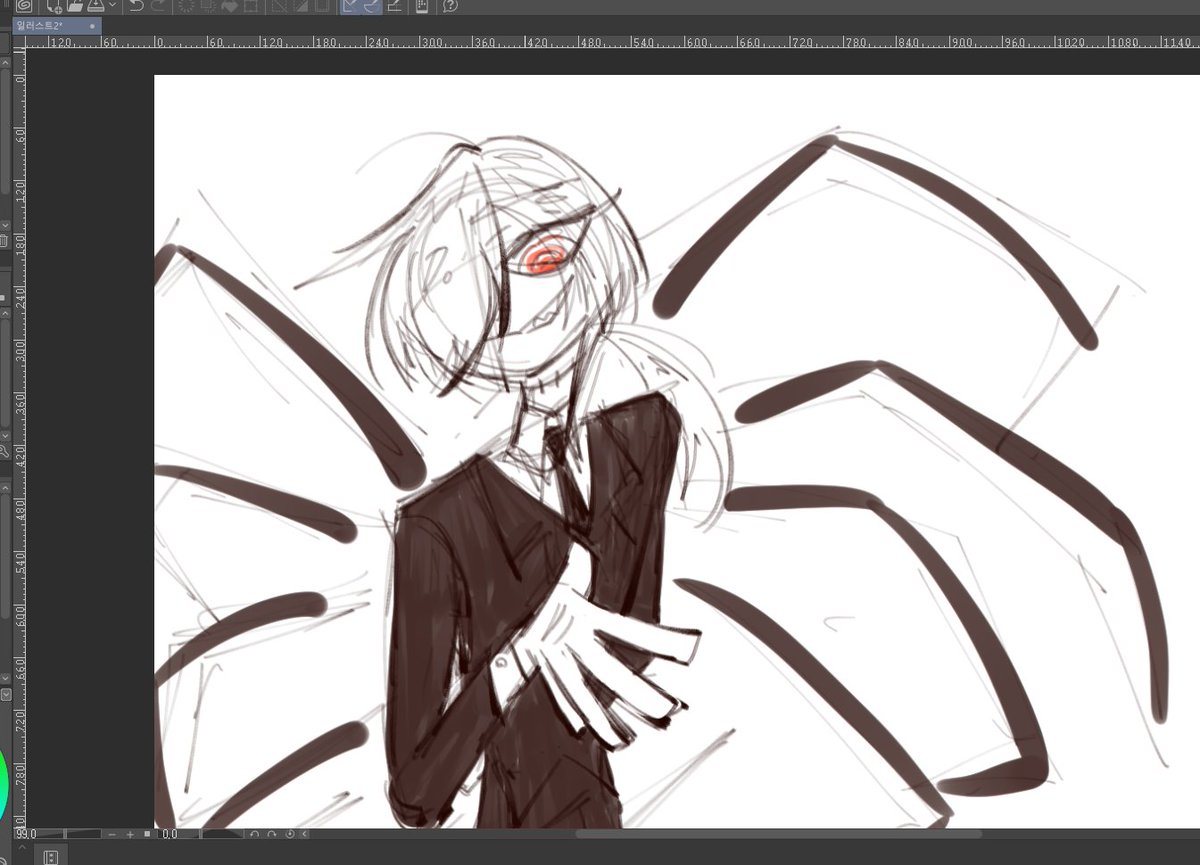
Task: Click Clear Outside Selection icon
Action: coord(207,6)
